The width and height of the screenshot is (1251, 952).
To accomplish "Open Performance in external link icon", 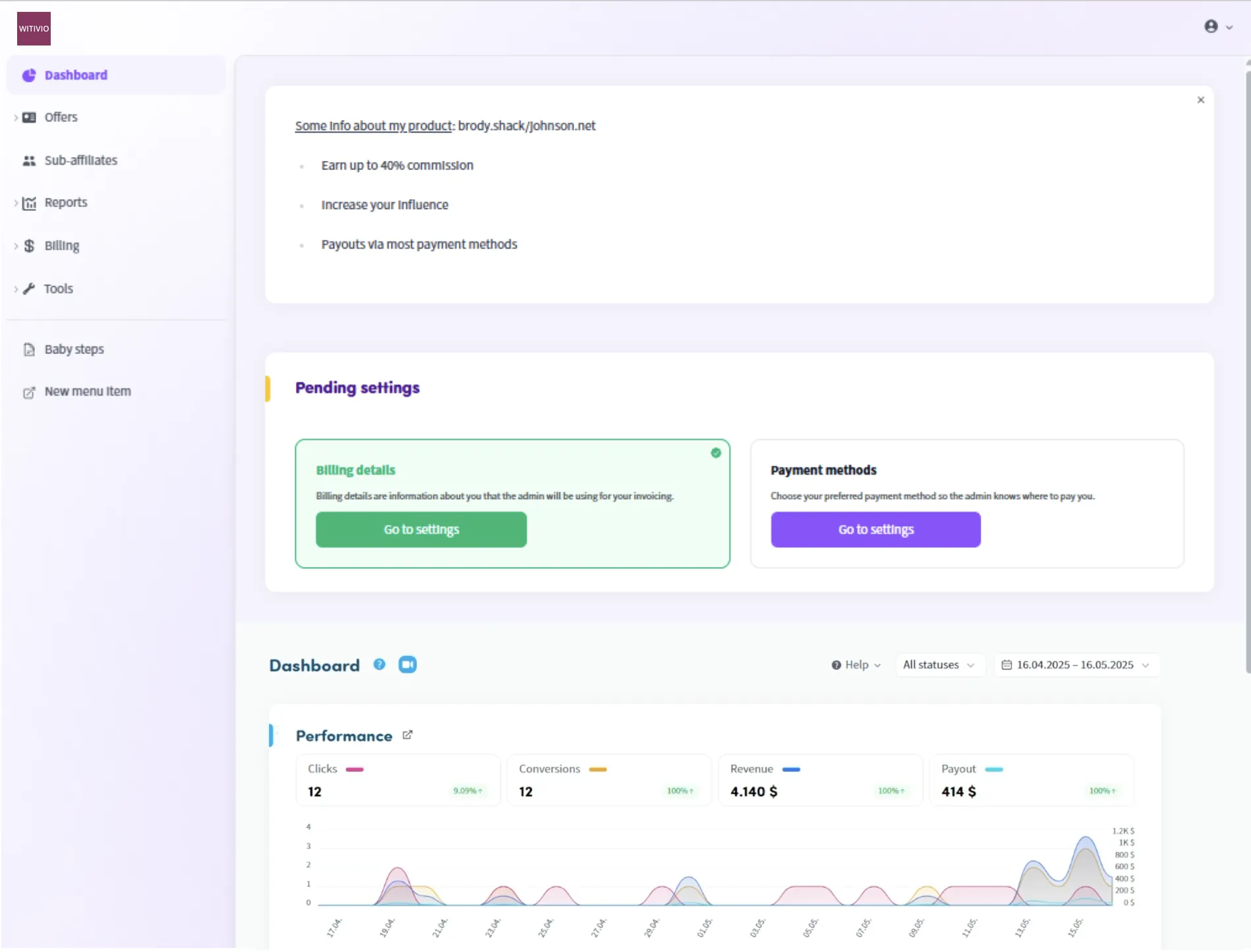I will [407, 735].
